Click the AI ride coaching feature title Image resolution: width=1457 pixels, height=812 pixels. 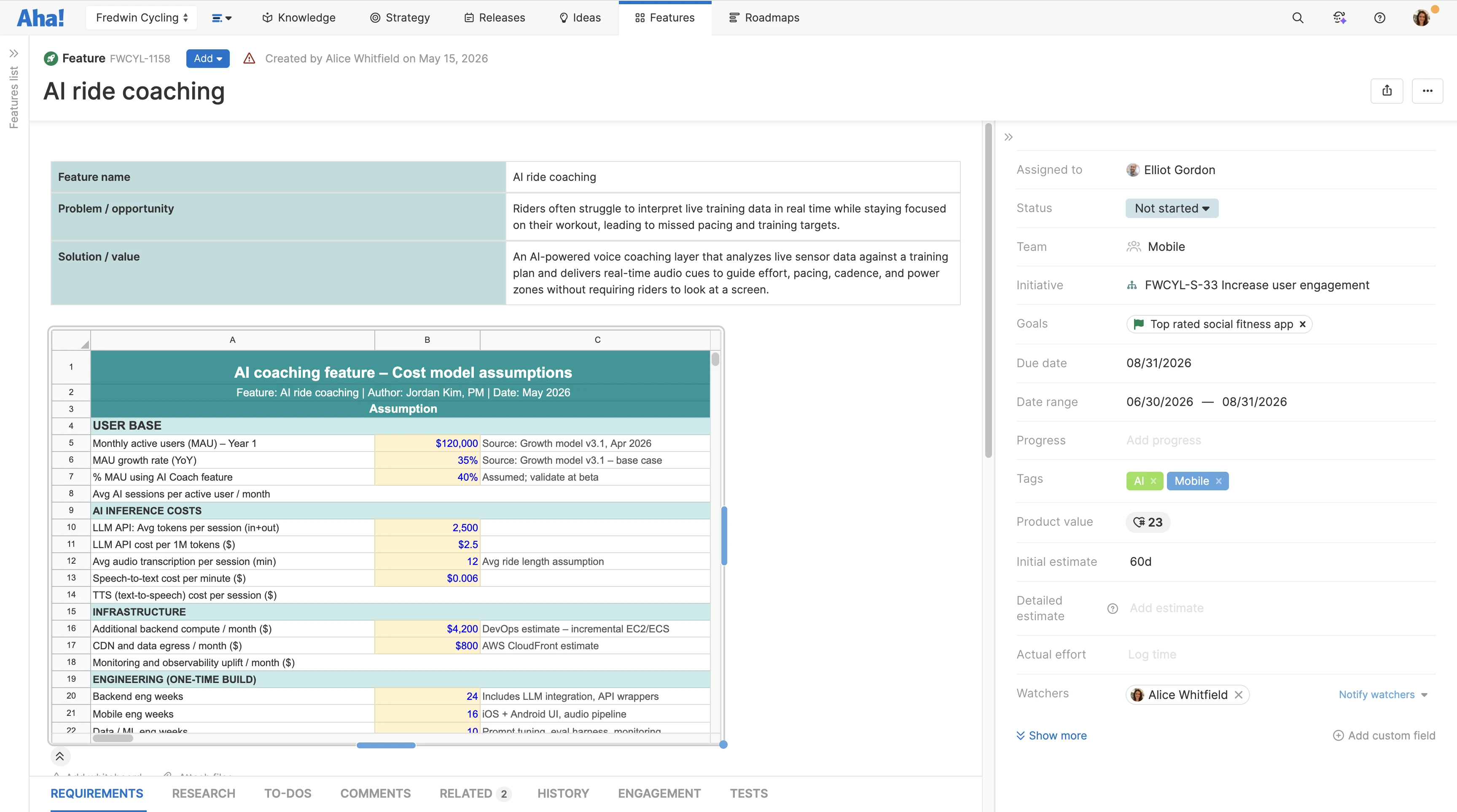coord(134,91)
